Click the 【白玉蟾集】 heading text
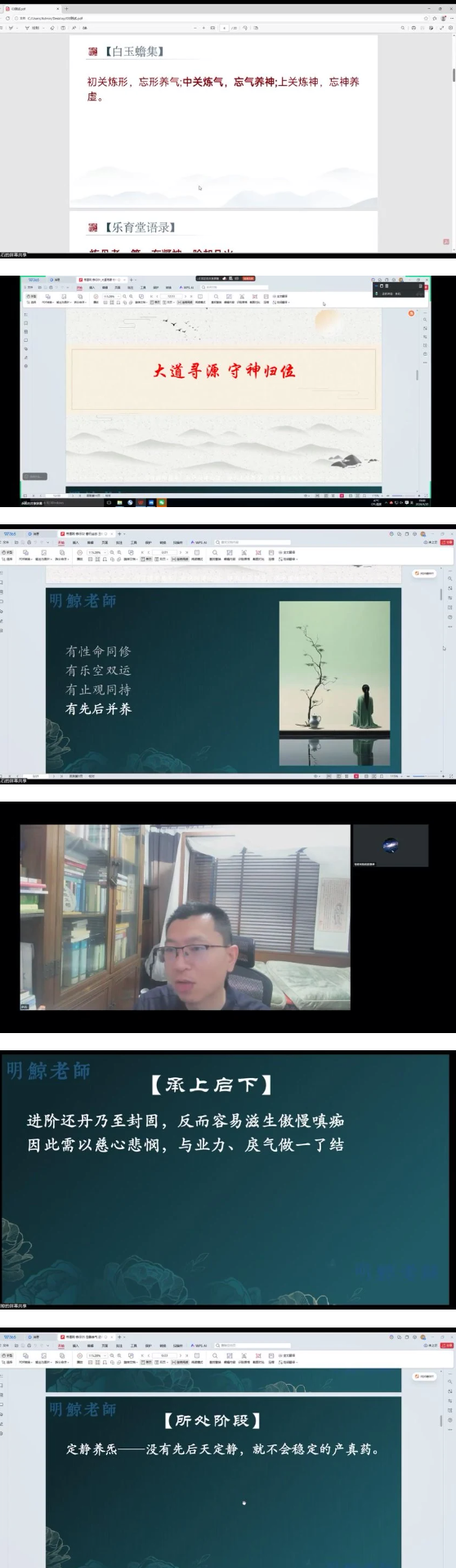Image resolution: width=456 pixels, height=1568 pixels. [x=134, y=52]
